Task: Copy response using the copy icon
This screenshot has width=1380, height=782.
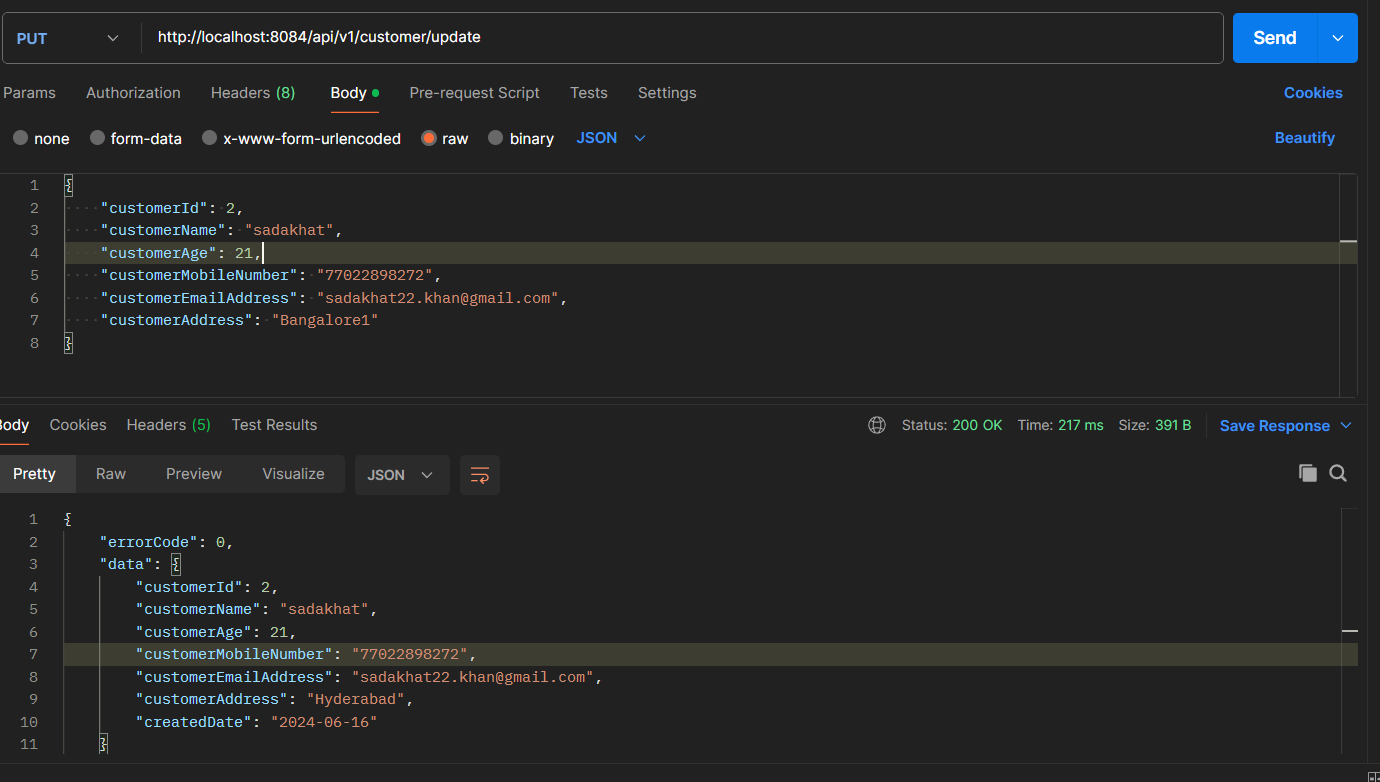Action: coord(1307,474)
